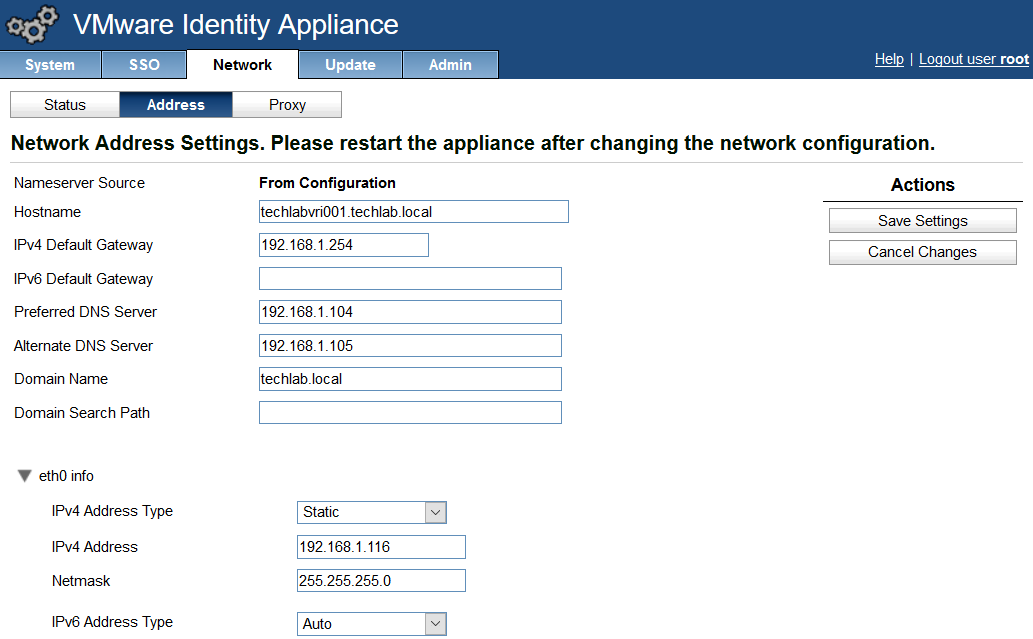1033x639 pixels.
Task: Click the 'Hostname' label
Action: pyautogui.click(x=47, y=212)
